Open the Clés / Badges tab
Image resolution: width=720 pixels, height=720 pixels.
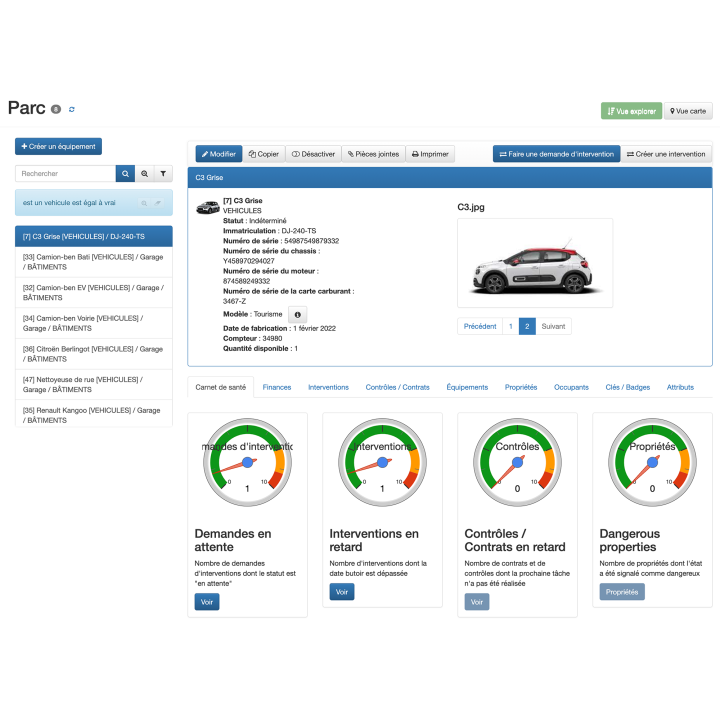[x=628, y=388]
